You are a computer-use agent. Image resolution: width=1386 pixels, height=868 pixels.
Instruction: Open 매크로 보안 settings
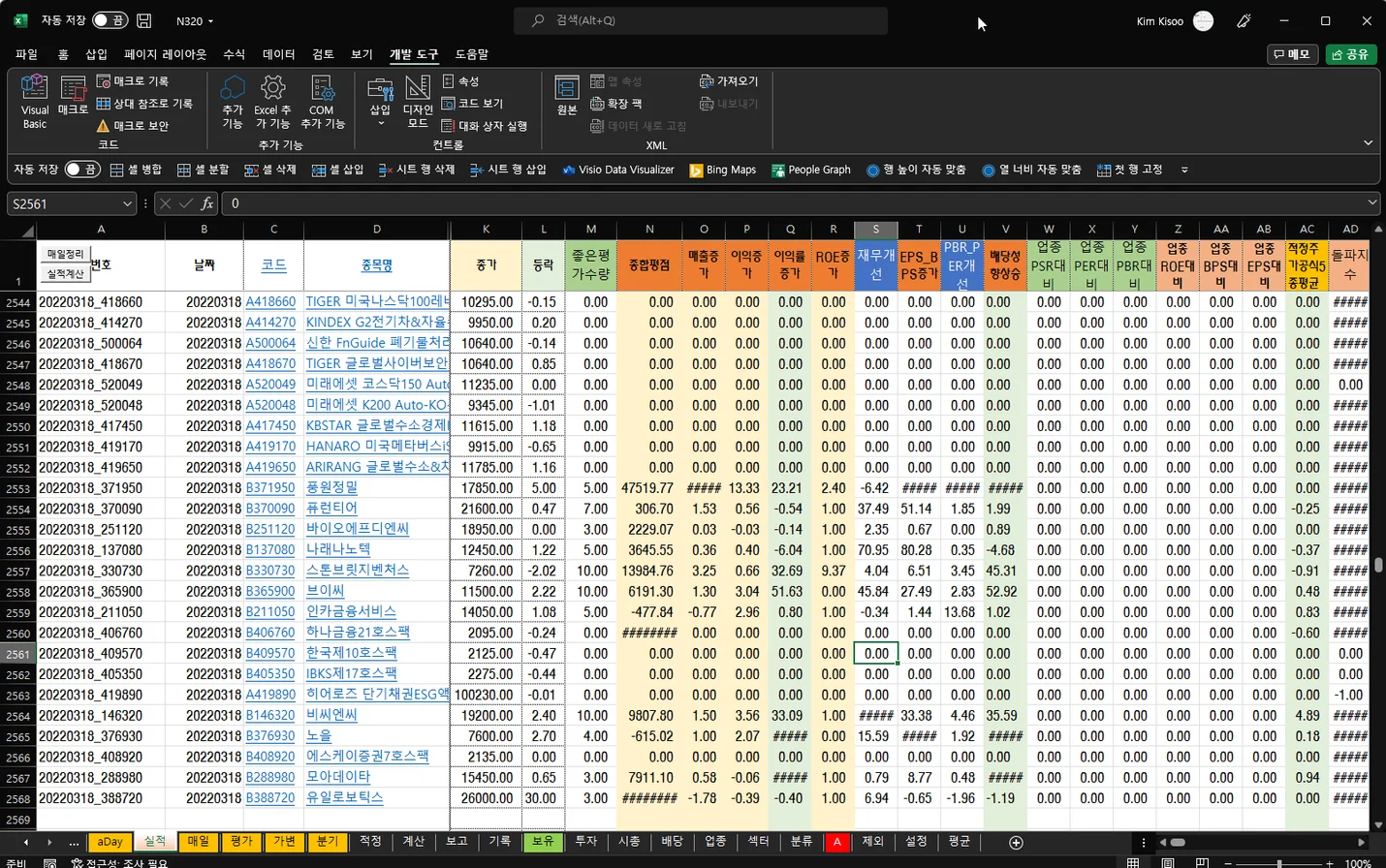(133, 126)
